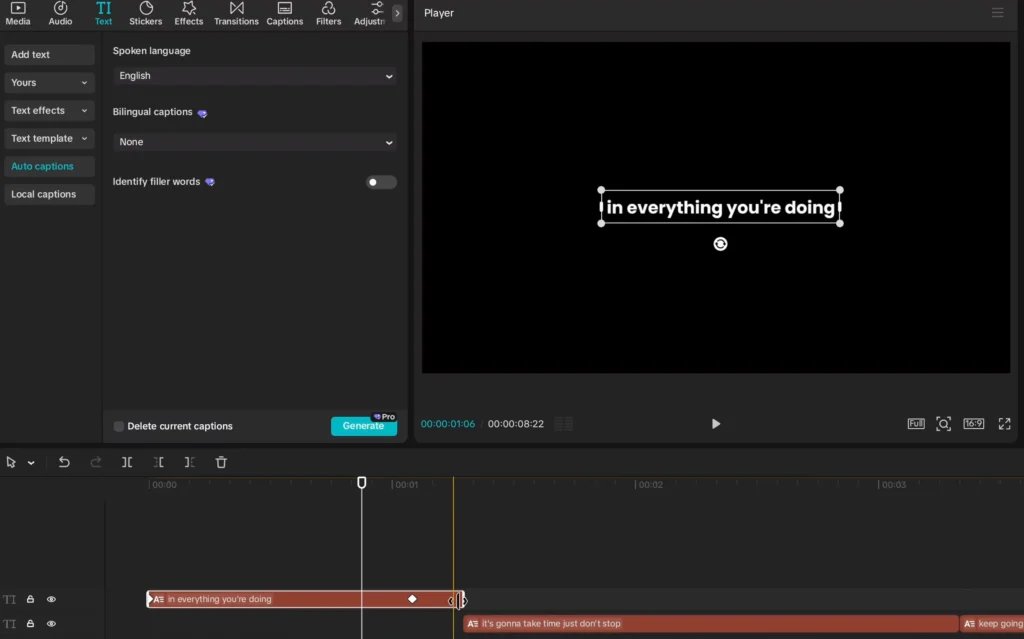This screenshot has height=639, width=1024.
Task: Click the caption text box in the player
Action: (x=720, y=207)
